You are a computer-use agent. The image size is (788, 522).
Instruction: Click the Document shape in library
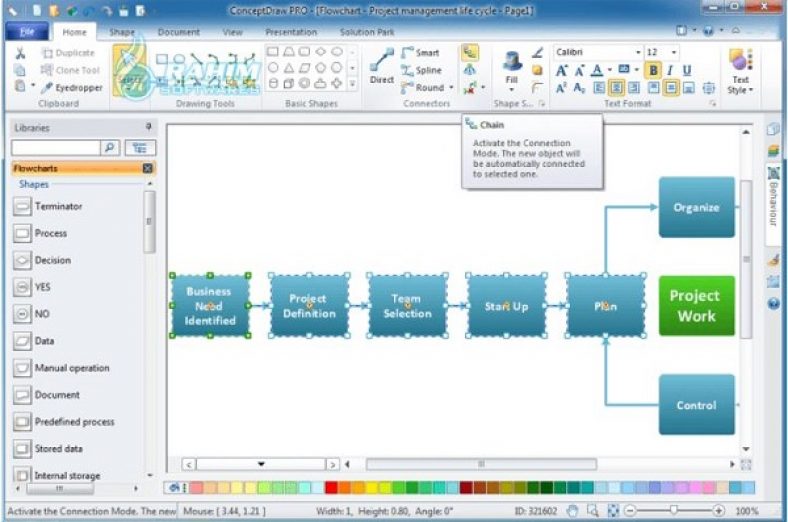(x=46, y=394)
